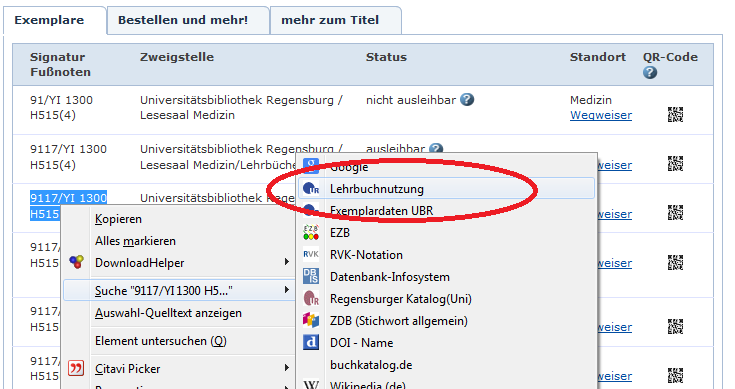735x389 pixels.
Task: Click help icon next to 'nicht ausleihbar'
Action: click(467, 99)
